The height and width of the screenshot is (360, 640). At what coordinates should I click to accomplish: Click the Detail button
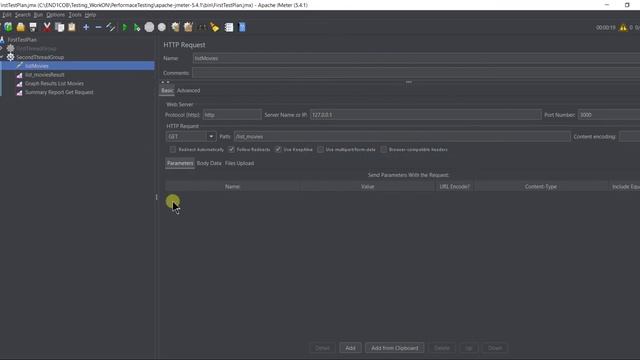click(322, 348)
